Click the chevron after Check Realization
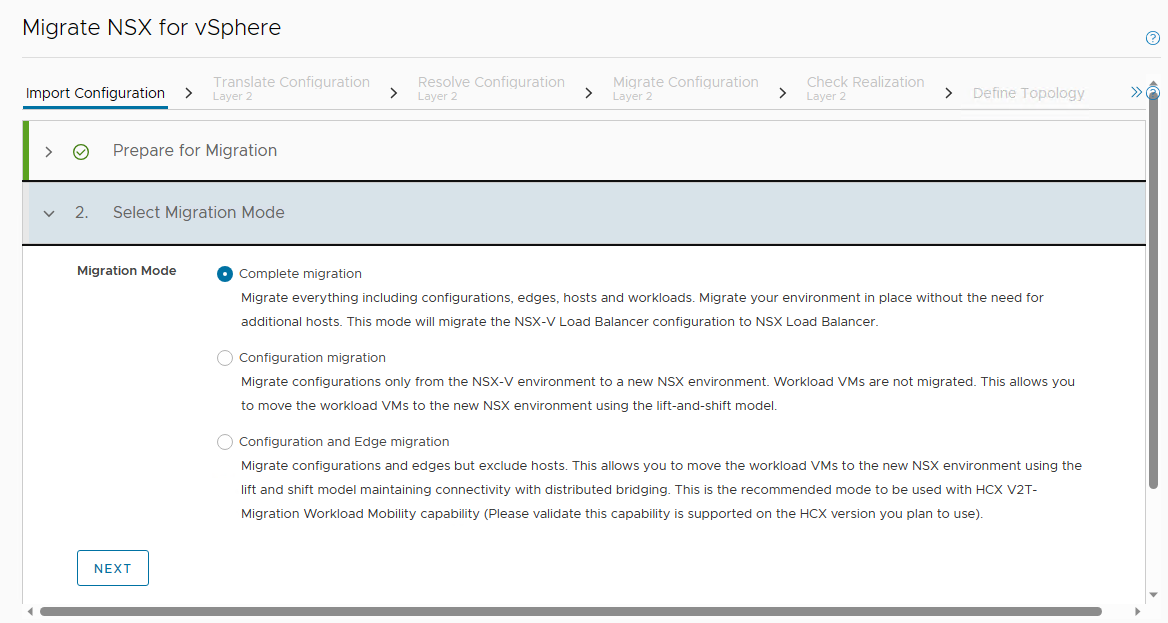1168x623 pixels. (x=949, y=93)
